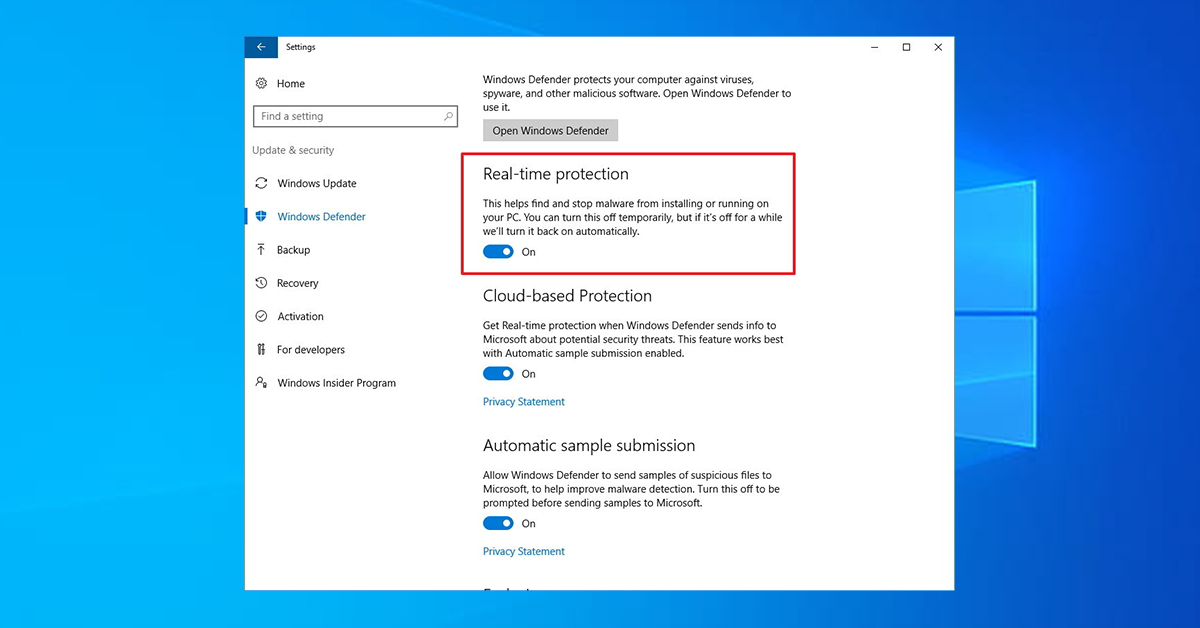Click the For developers tools icon
The height and width of the screenshot is (628, 1200).
[x=261, y=350]
